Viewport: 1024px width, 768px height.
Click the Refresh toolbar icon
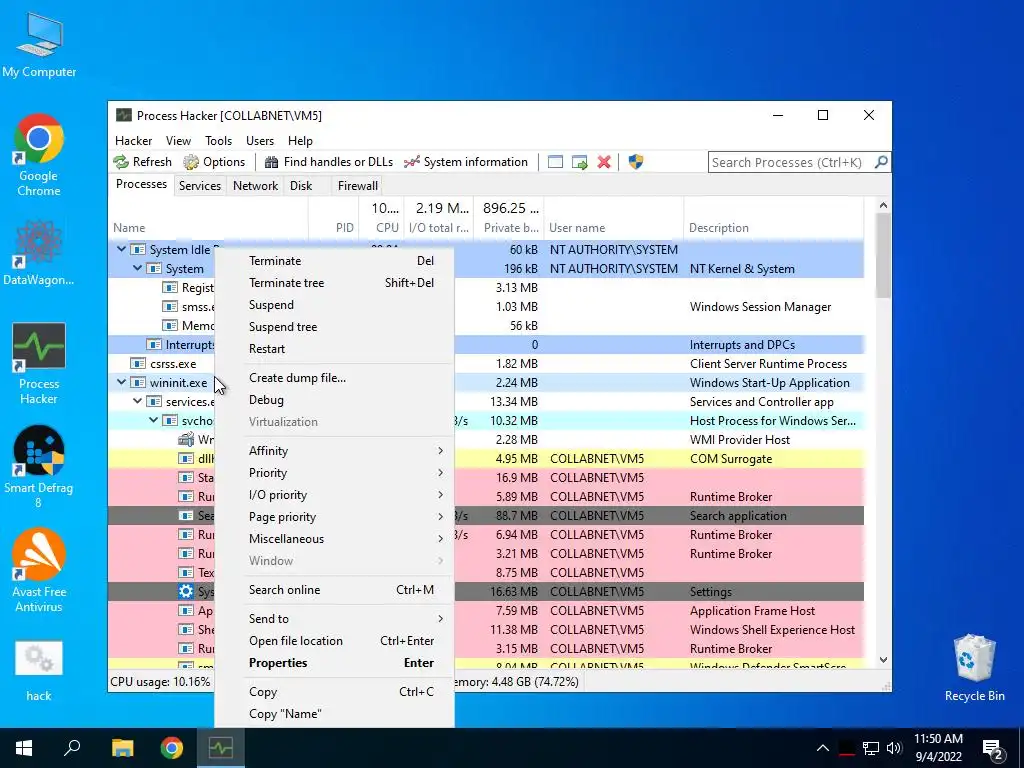(121, 162)
